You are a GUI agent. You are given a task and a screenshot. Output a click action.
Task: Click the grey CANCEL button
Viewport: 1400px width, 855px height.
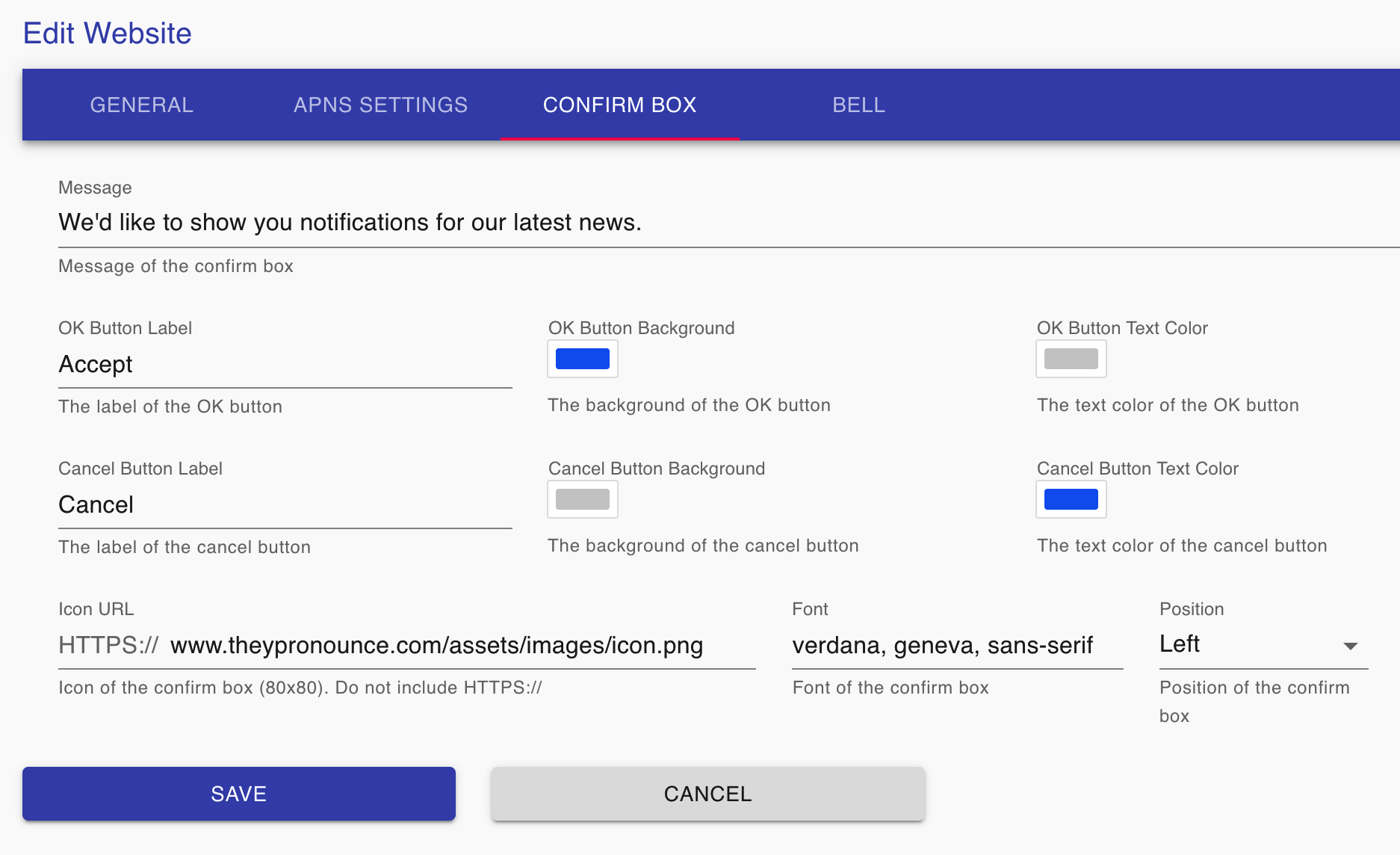point(708,794)
